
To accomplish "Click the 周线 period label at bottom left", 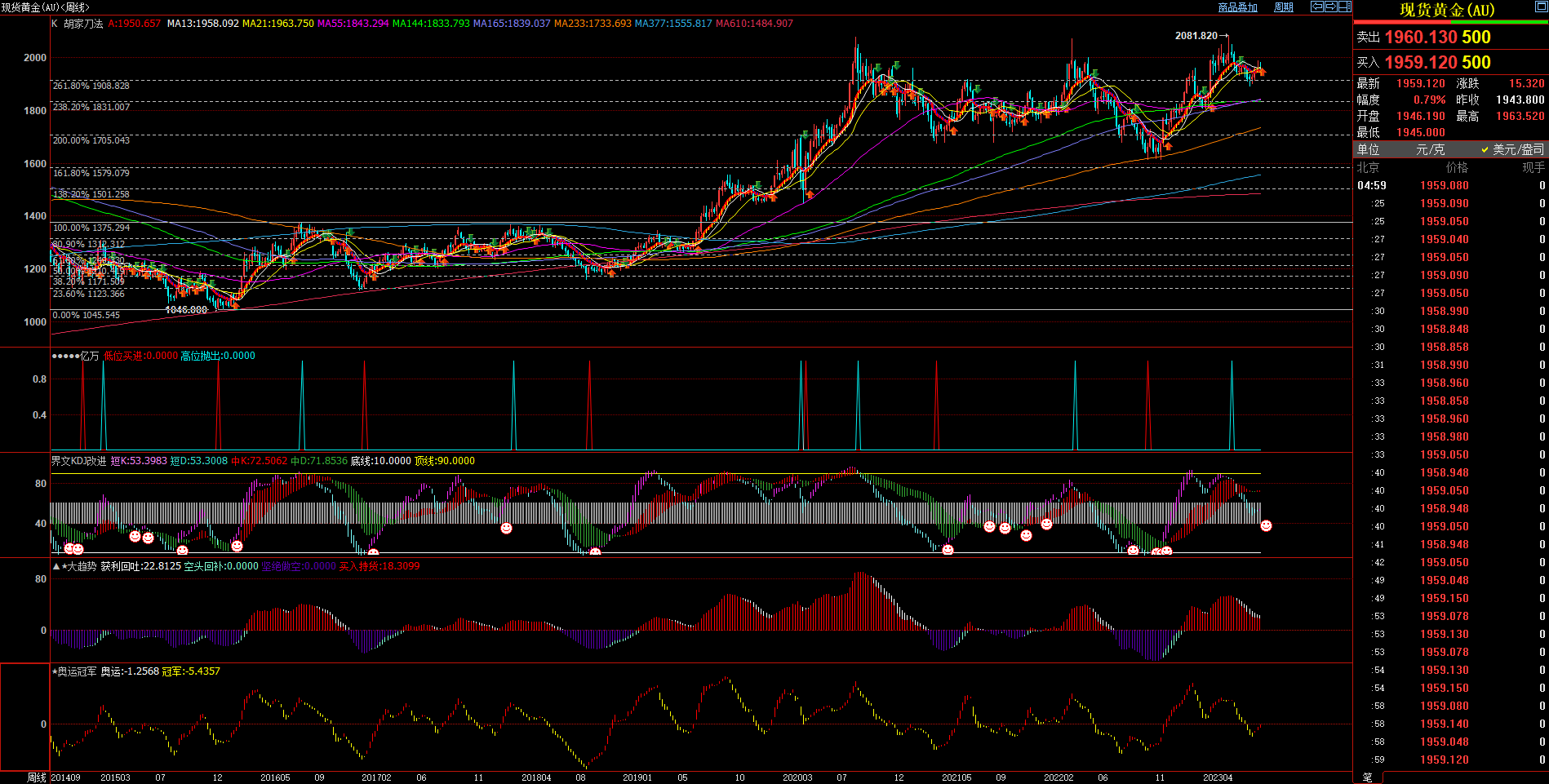I will (37, 777).
